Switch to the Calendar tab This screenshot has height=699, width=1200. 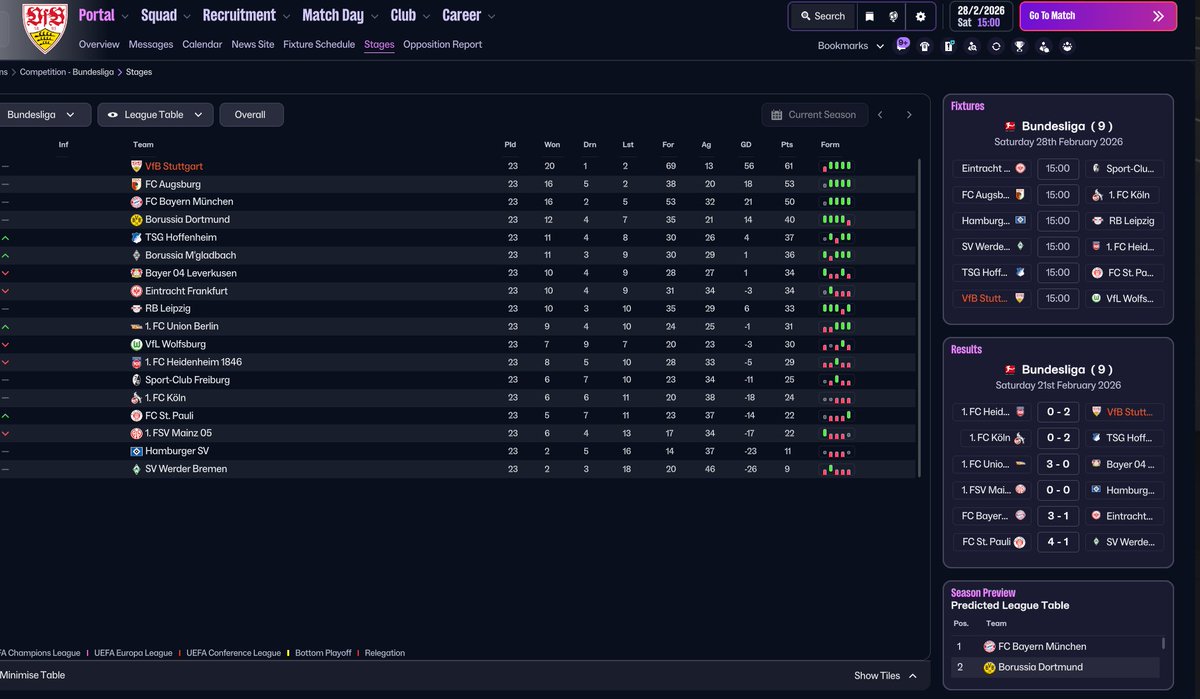coord(202,45)
